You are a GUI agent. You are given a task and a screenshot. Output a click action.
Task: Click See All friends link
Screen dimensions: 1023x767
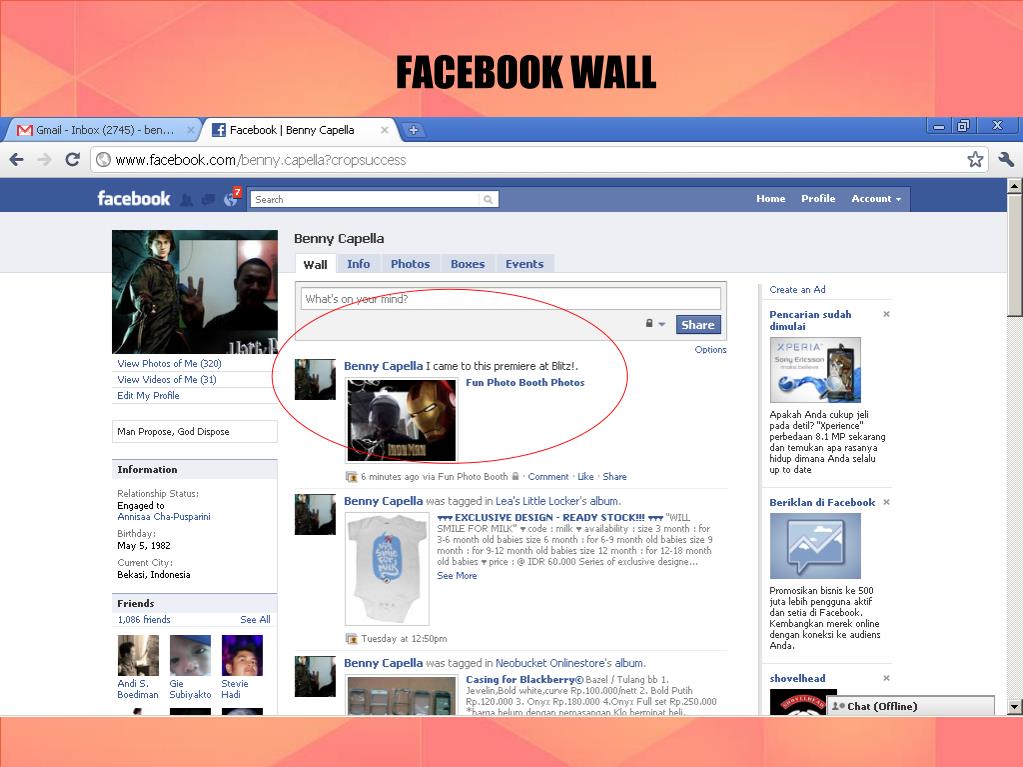click(x=255, y=620)
